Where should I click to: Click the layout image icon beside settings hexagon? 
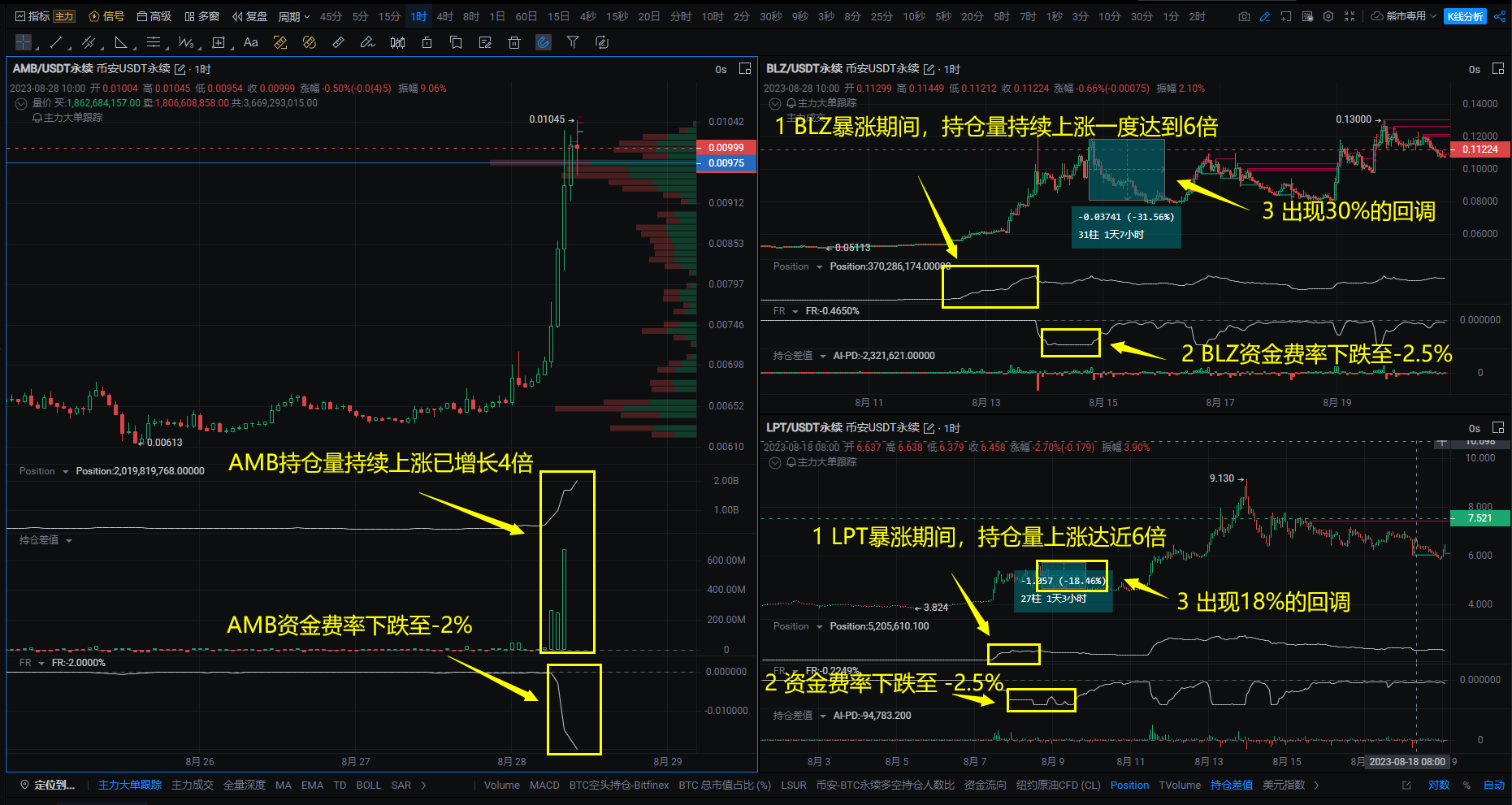1307,16
